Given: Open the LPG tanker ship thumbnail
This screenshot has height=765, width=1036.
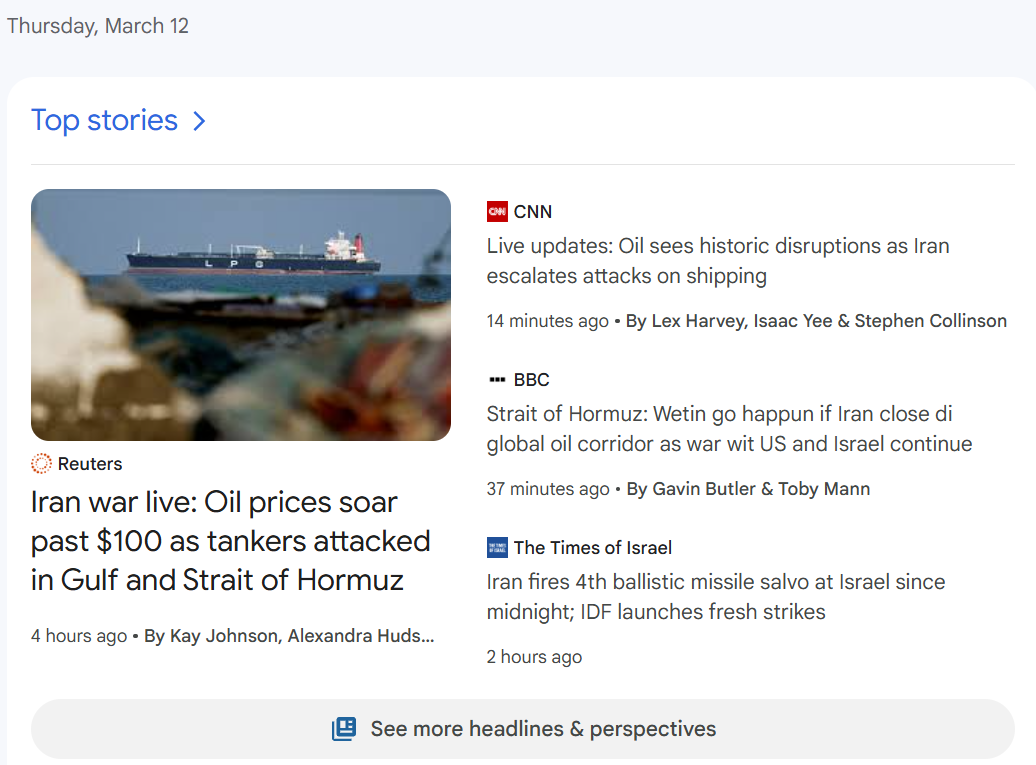Looking at the screenshot, I should tap(241, 315).
